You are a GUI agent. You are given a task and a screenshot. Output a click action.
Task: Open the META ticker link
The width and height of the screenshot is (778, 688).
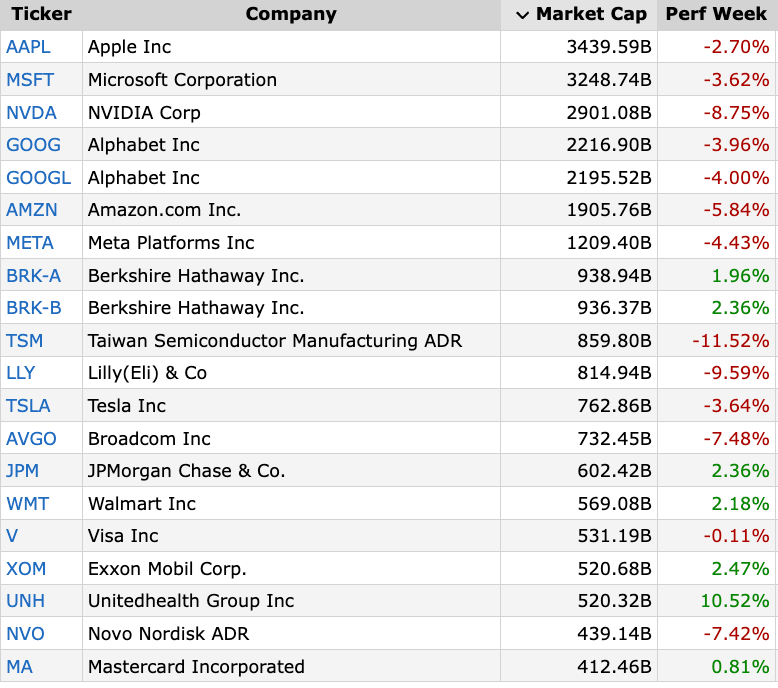(30, 243)
